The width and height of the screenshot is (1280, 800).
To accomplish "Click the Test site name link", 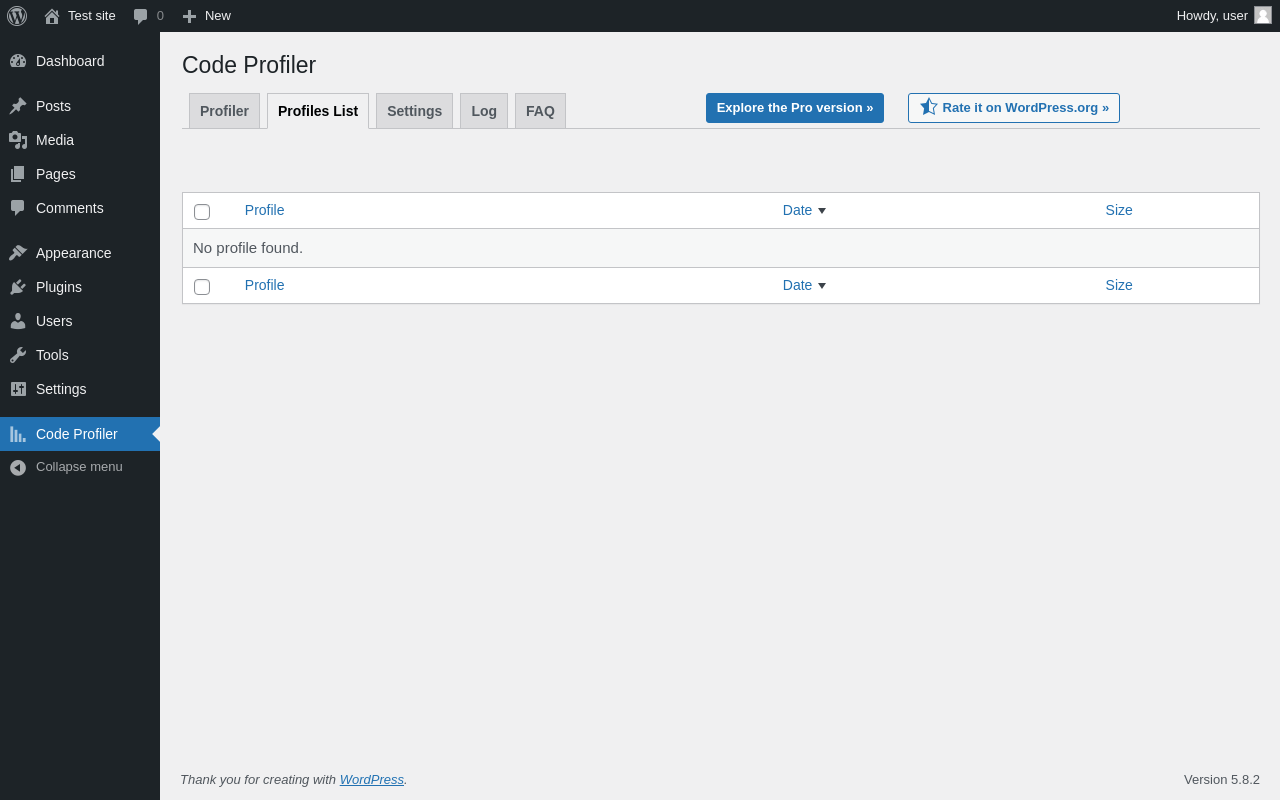I will (92, 16).
